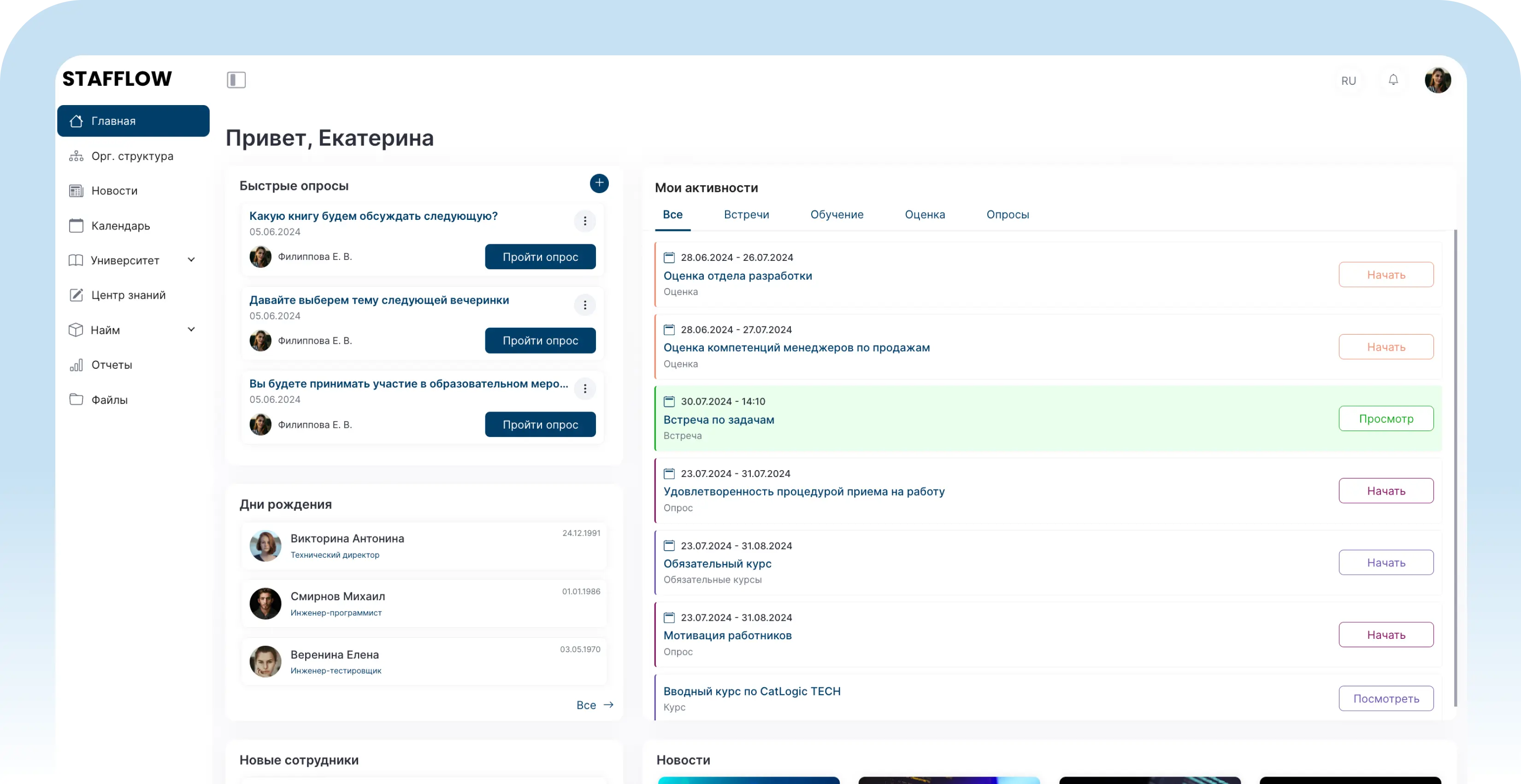Click STAFFLOW logo

coord(117,78)
